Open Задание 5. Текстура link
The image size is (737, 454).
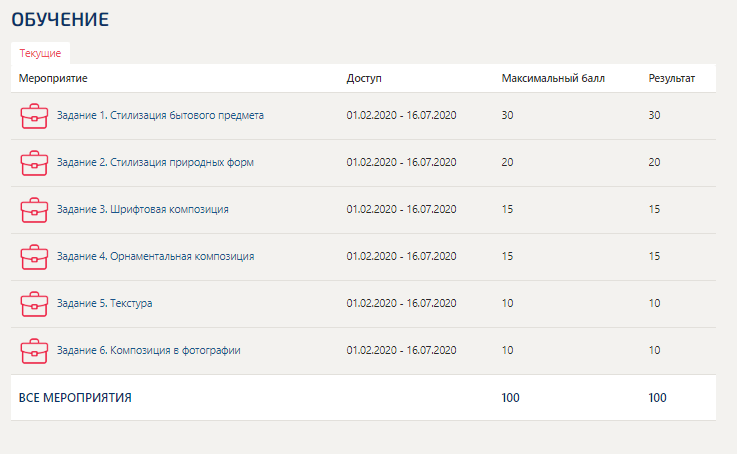point(104,303)
